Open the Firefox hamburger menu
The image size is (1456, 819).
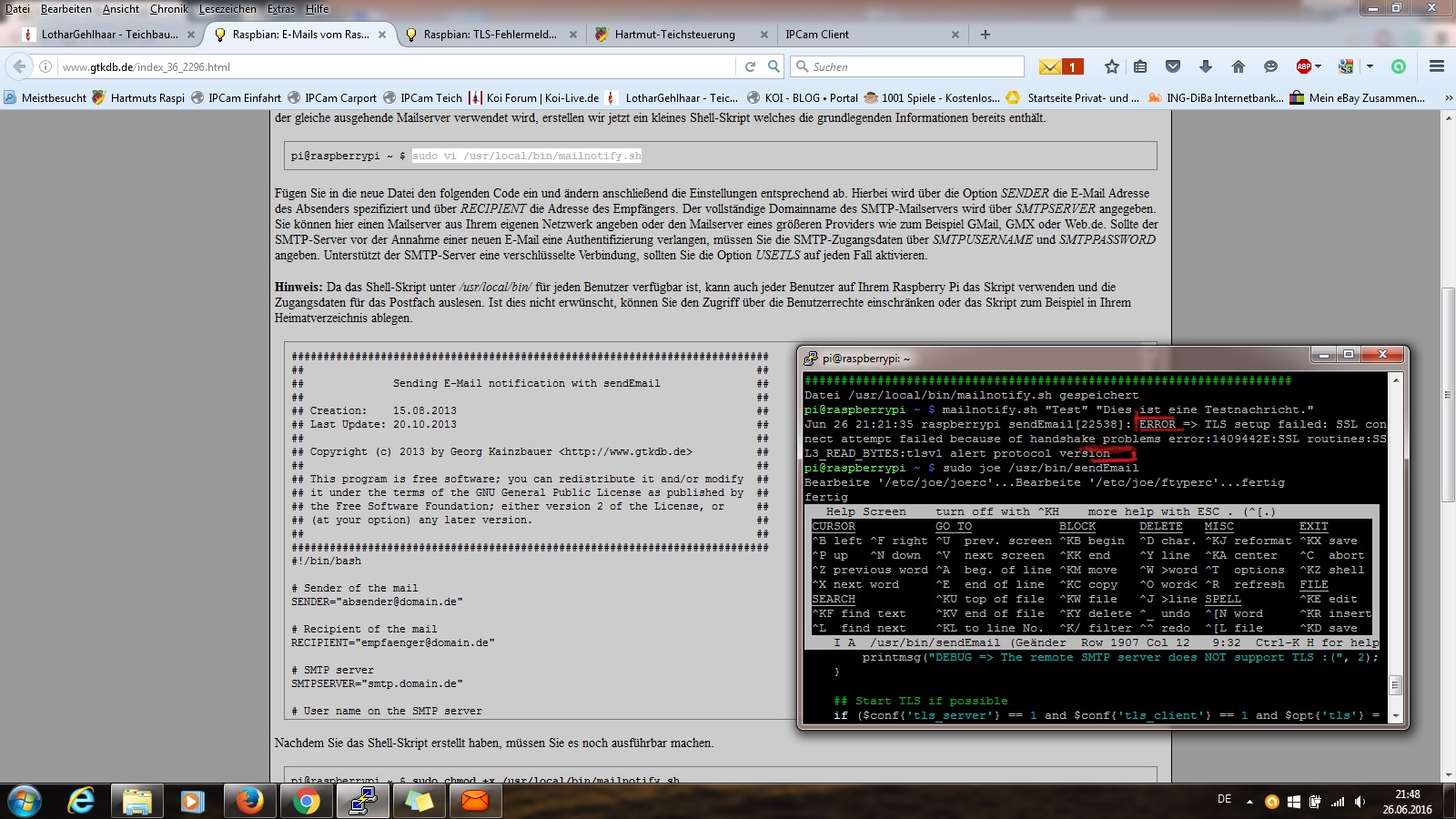(1437, 66)
